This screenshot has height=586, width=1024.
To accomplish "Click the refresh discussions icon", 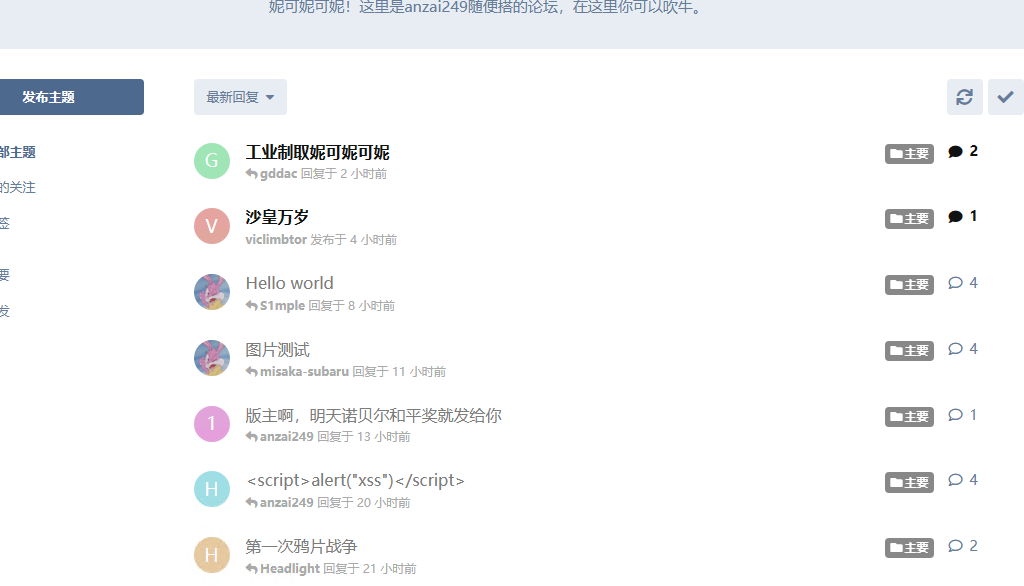I will (965, 97).
